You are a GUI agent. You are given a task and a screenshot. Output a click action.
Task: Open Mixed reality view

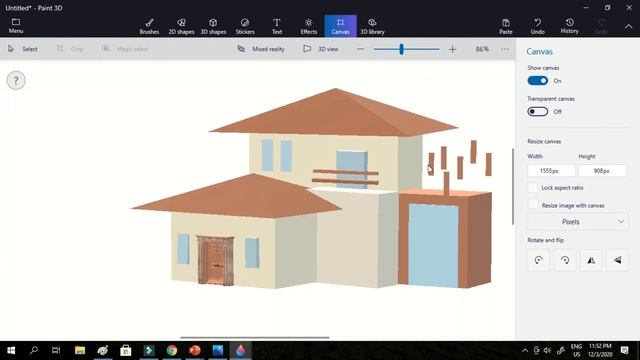[261, 49]
